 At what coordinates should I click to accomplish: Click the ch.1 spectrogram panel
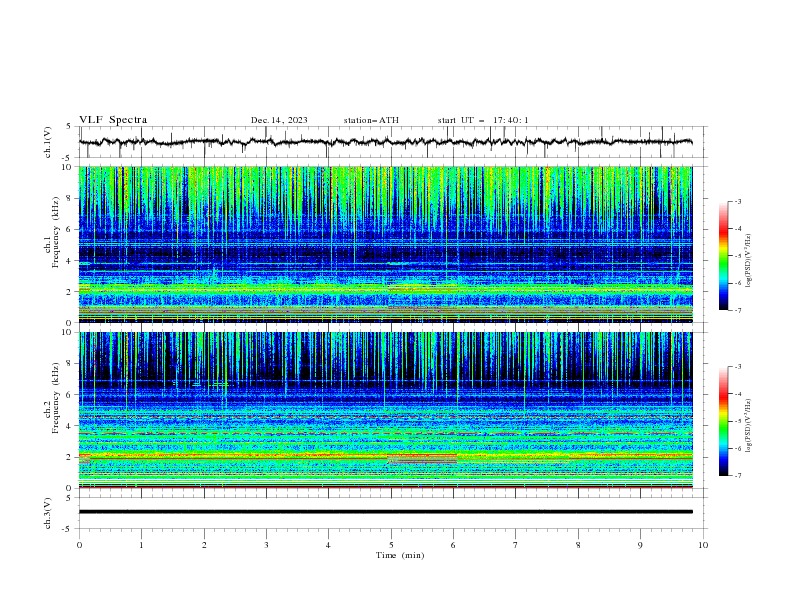(x=386, y=244)
